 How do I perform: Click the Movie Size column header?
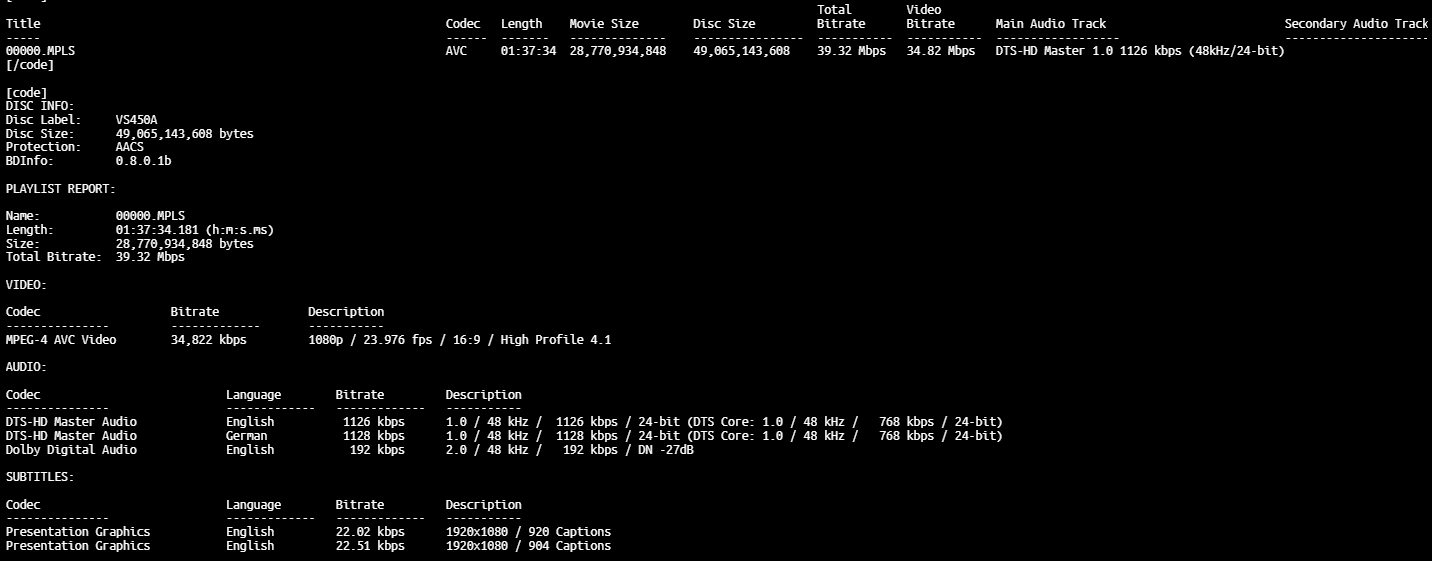click(x=618, y=23)
